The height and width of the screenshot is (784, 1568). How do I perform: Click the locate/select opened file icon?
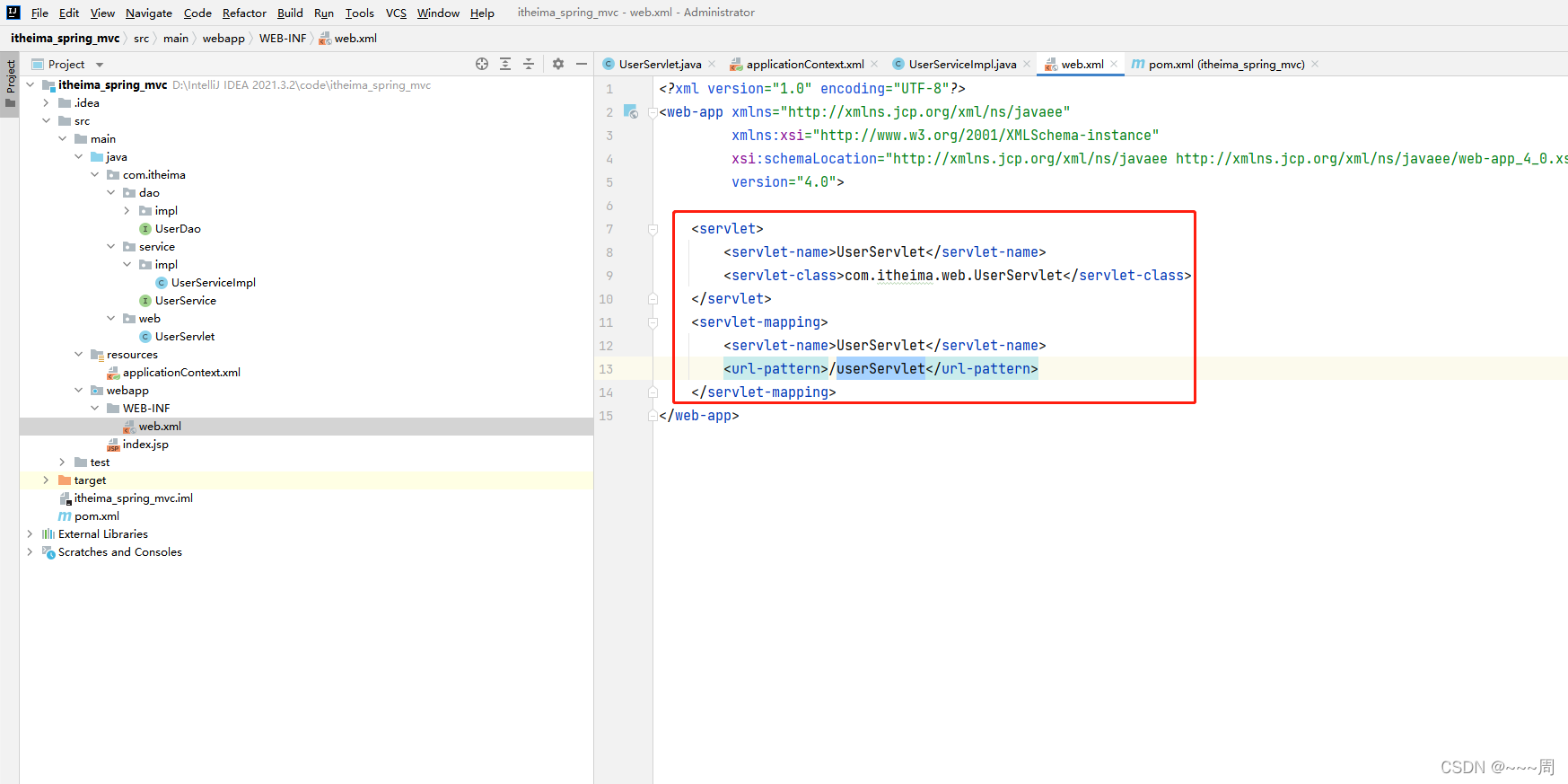pos(482,64)
